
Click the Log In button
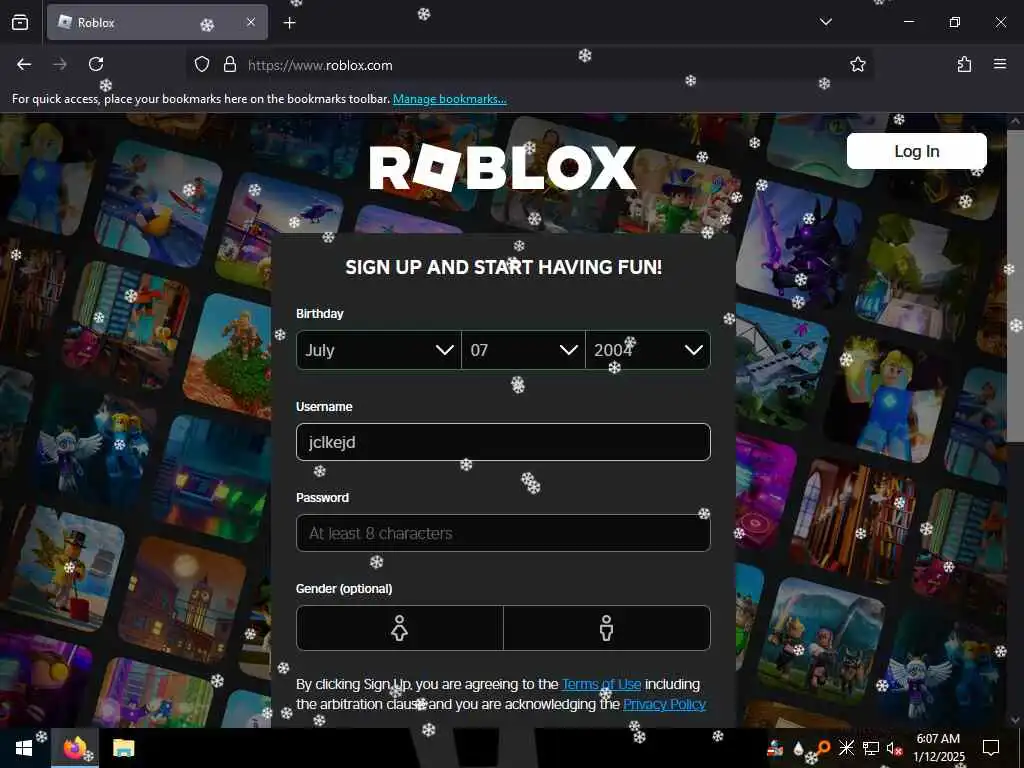pyautogui.click(x=916, y=152)
